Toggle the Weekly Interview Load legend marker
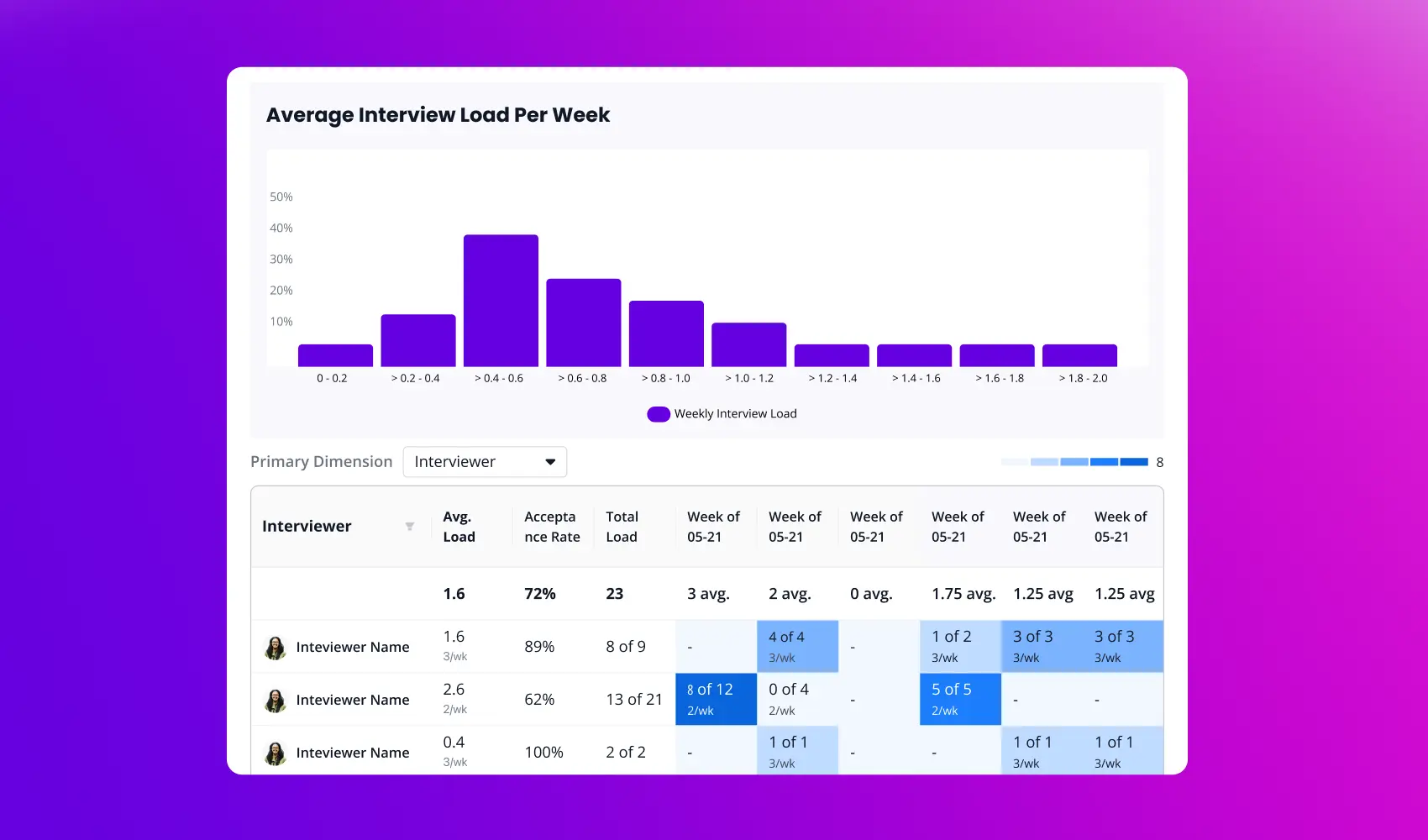The image size is (1428, 840). click(659, 414)
